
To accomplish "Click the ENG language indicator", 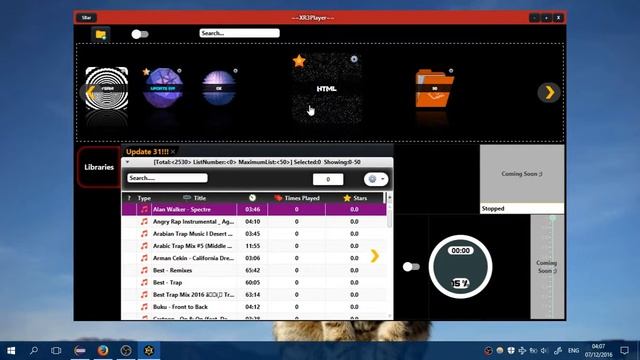I will (573, 351).
